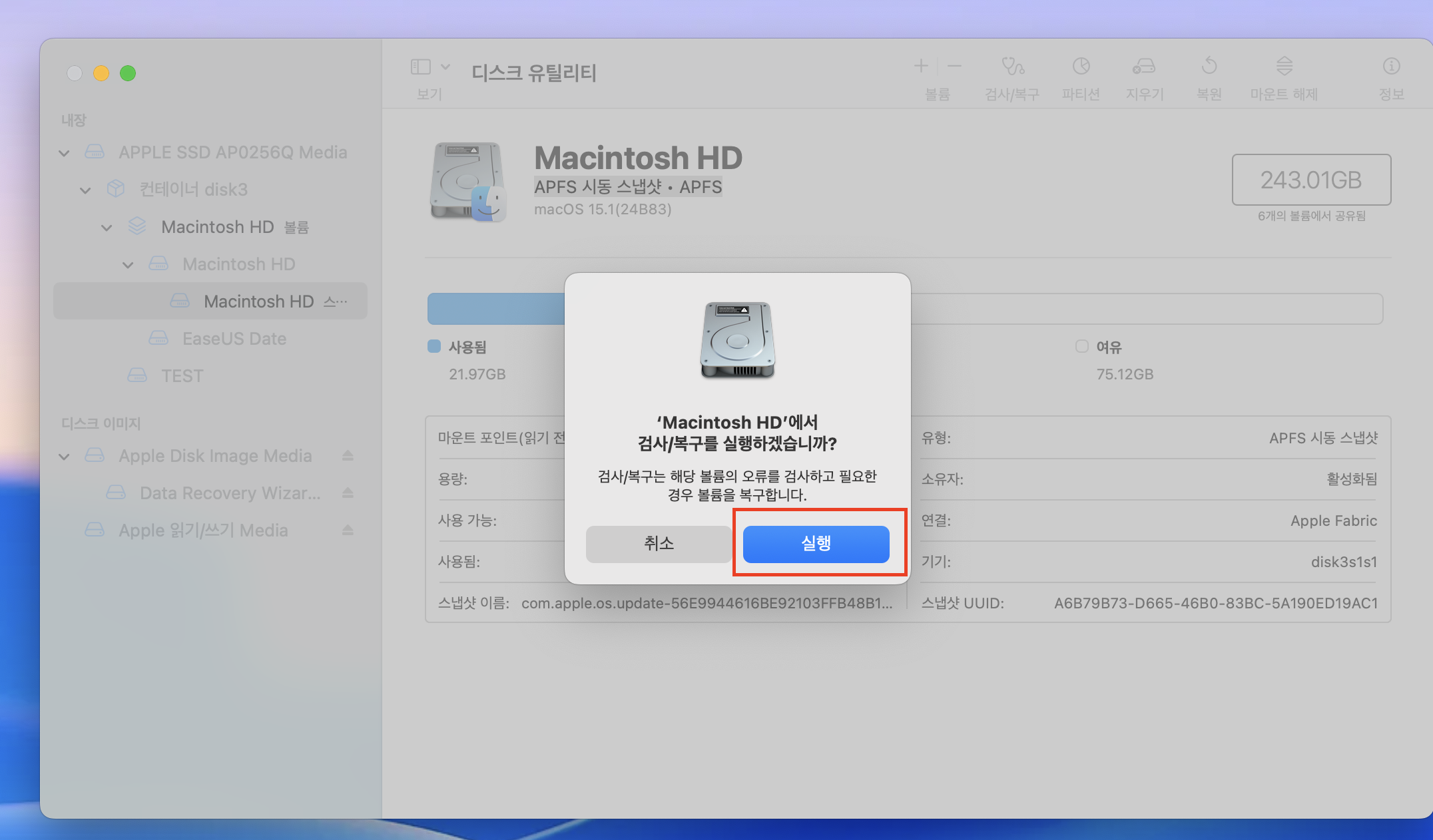Select the TEST volume name in sidebar

(182, 376)
